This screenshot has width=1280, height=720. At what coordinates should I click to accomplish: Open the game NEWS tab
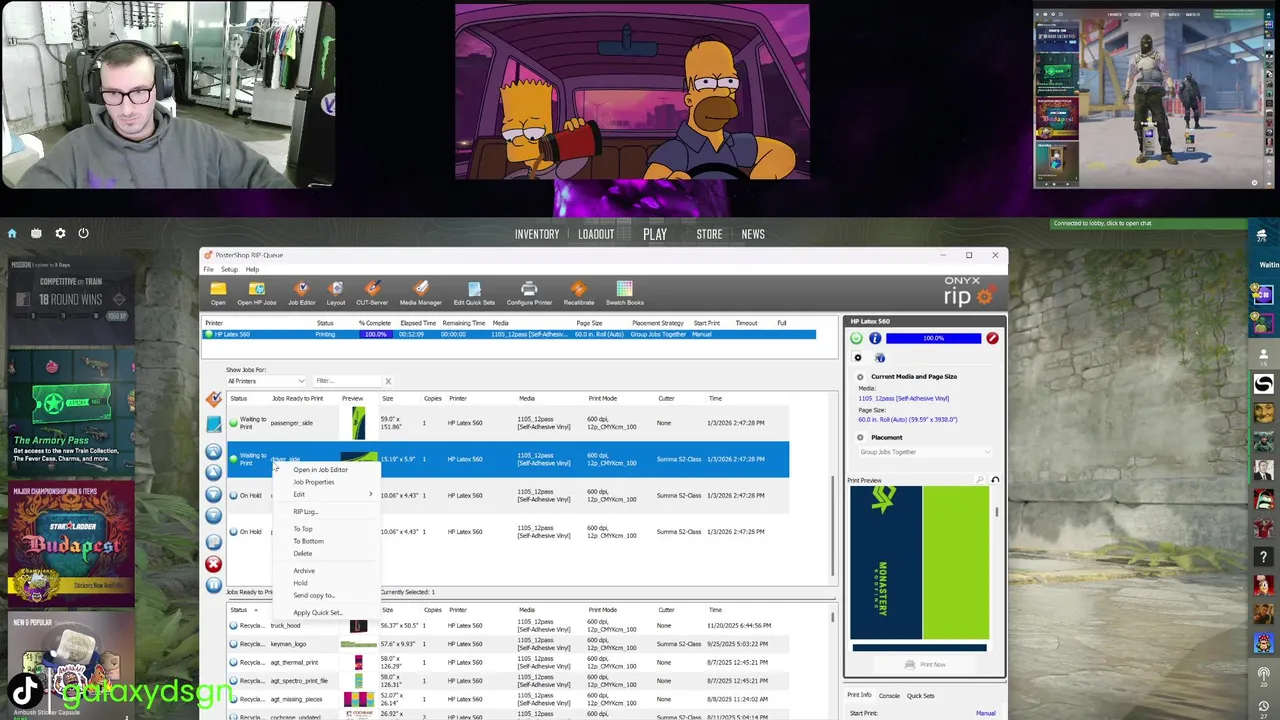[x=753, y=234]
